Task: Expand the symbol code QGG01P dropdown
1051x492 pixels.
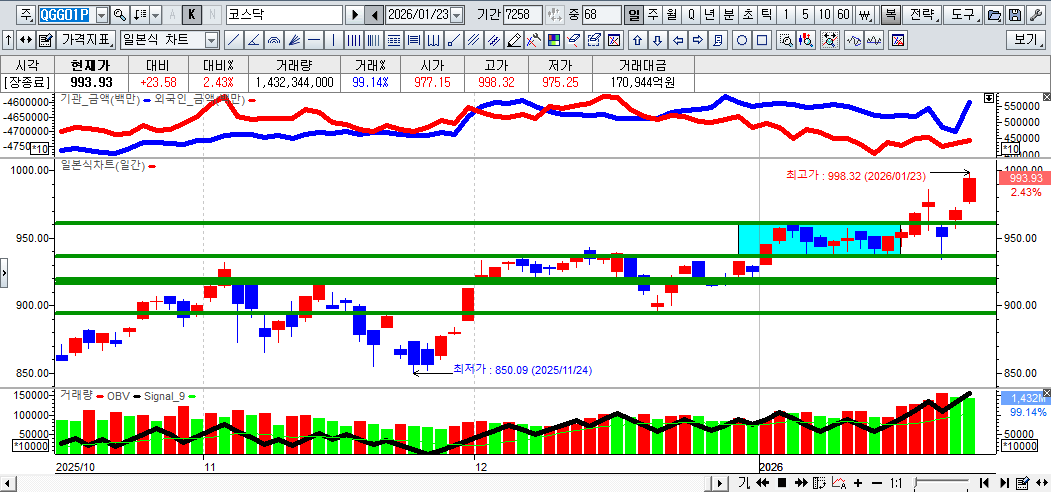Action: pyautogui.click(x=103, y=15)
